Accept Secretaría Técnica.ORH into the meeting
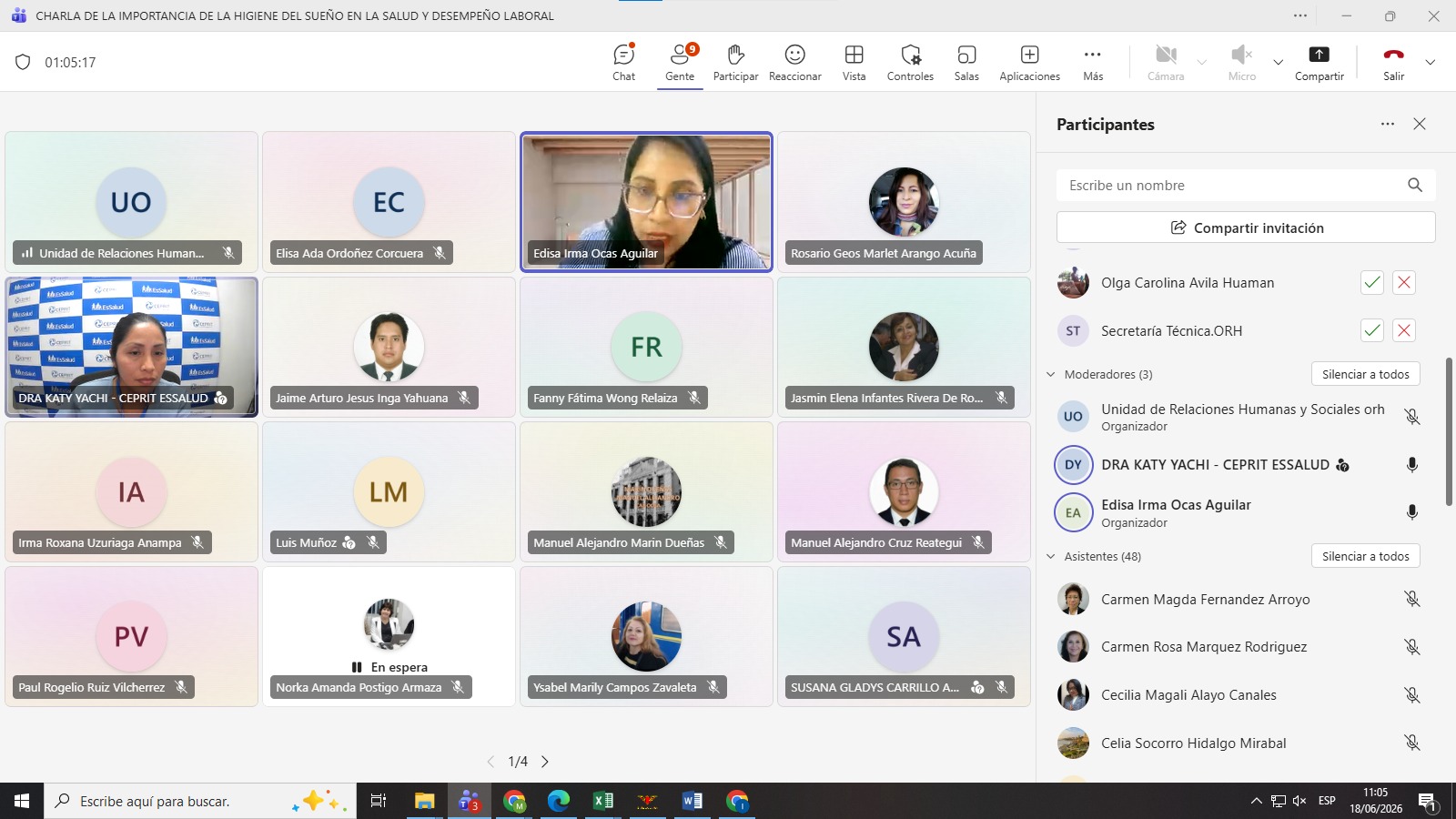 coord(1371,330)
